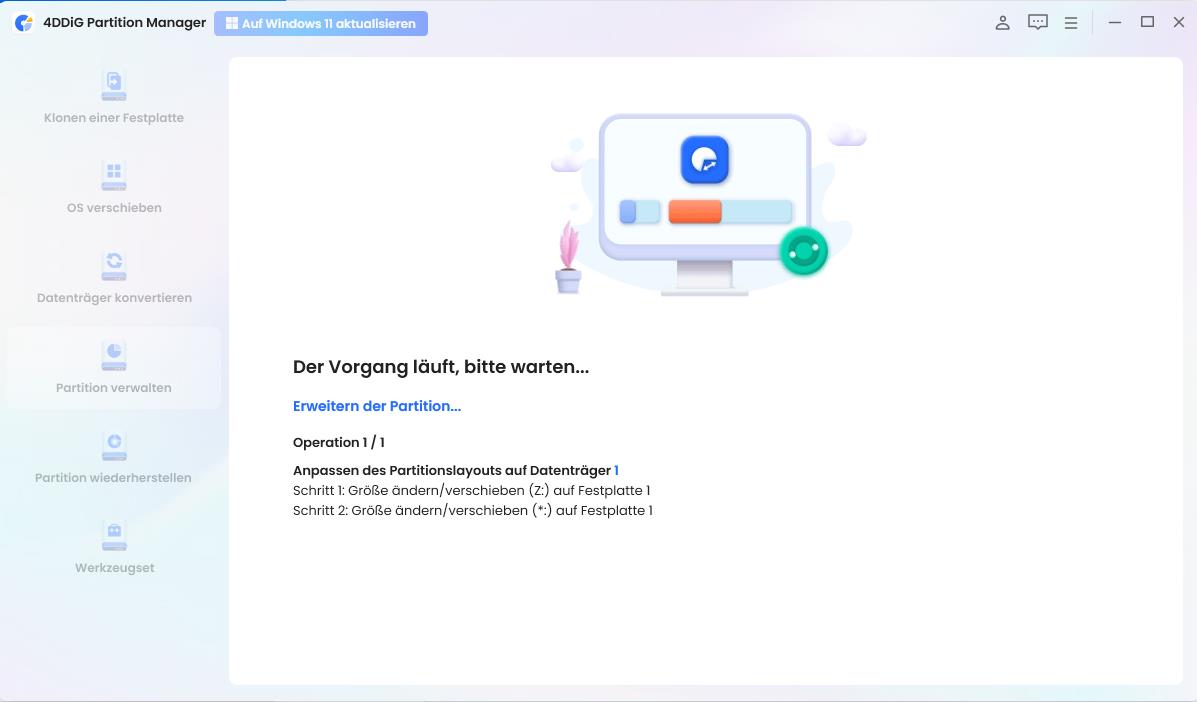The height and width of the screenshot is (702, 1197).
Task: Open the Partition verwalten section
Action: point(113,367)
